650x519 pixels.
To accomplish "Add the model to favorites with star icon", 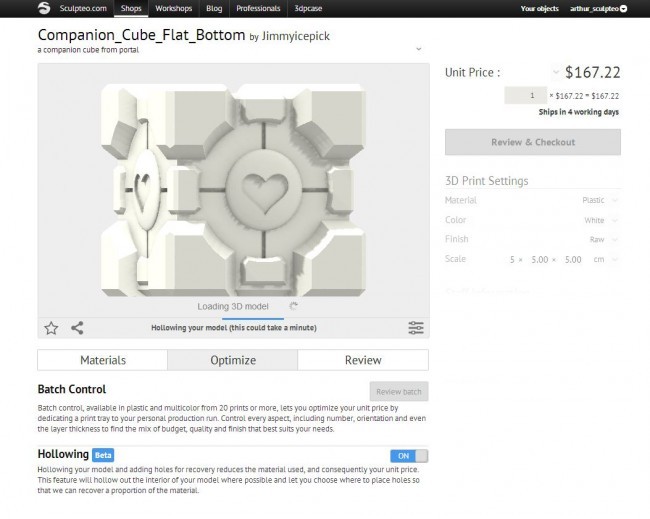I will pyautogui.click(x=51, y=328).
